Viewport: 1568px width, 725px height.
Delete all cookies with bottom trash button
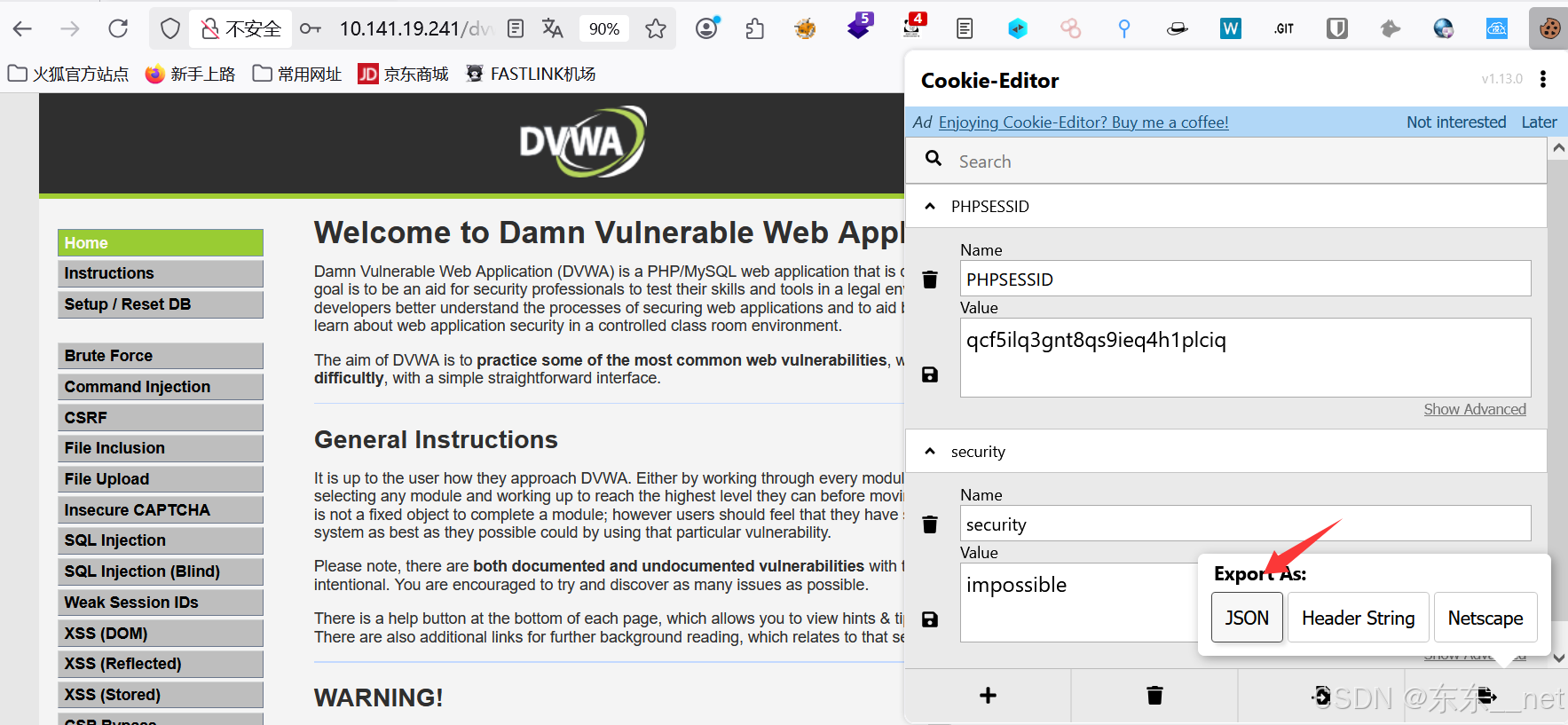pyautogui.click(x=1154, y=696)
